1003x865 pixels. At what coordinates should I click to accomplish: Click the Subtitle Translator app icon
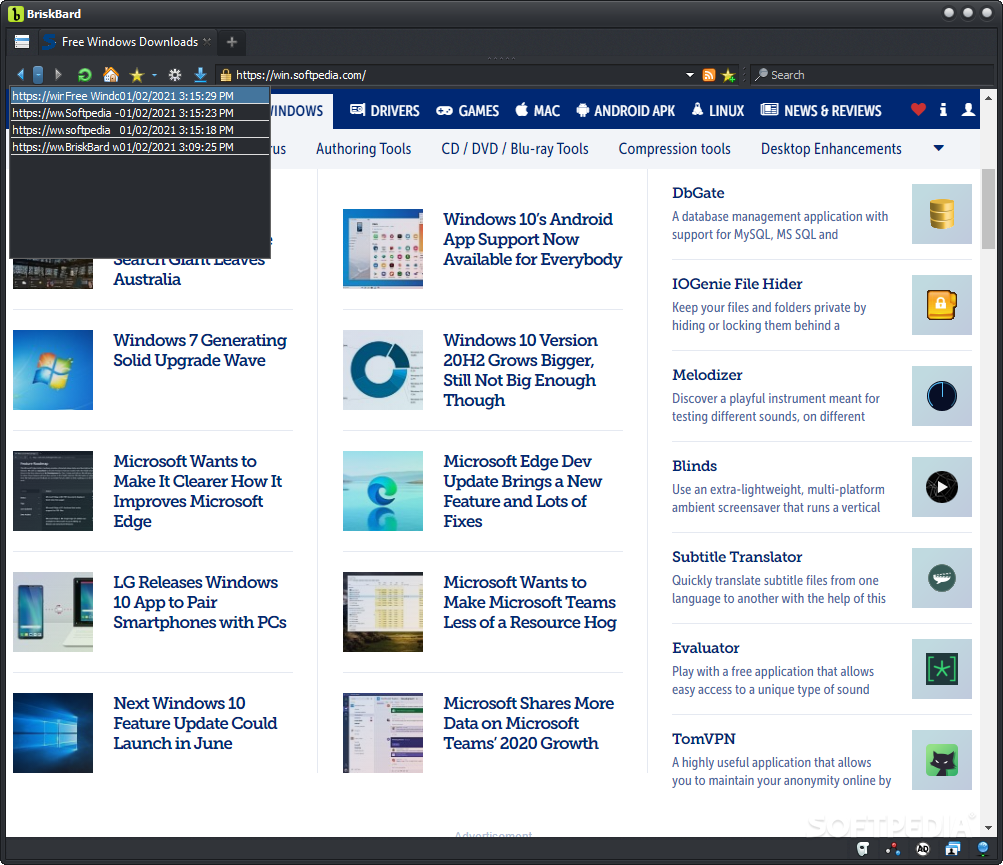tap(942, 578)
